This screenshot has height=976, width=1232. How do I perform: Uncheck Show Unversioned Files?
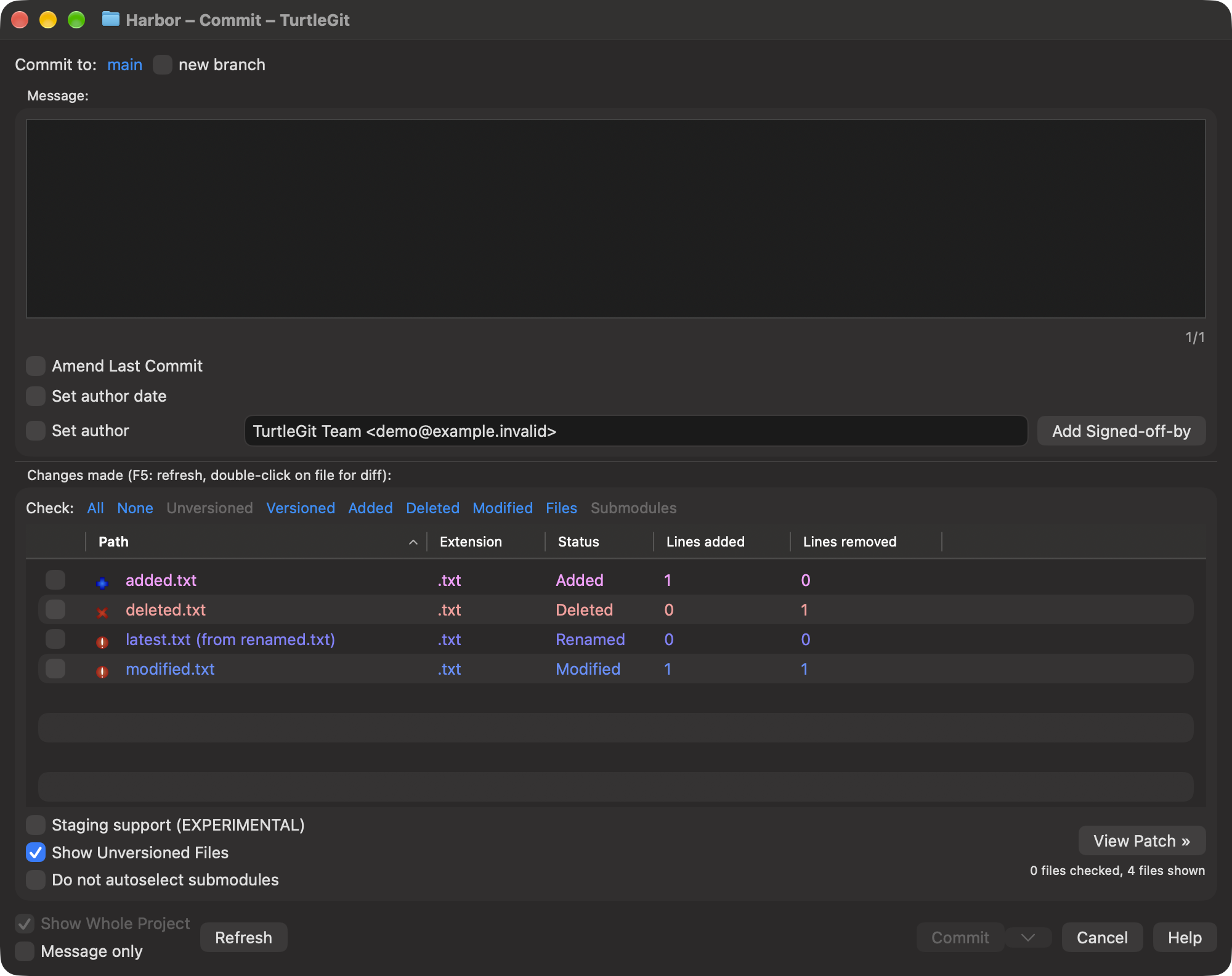click(36, 853)
